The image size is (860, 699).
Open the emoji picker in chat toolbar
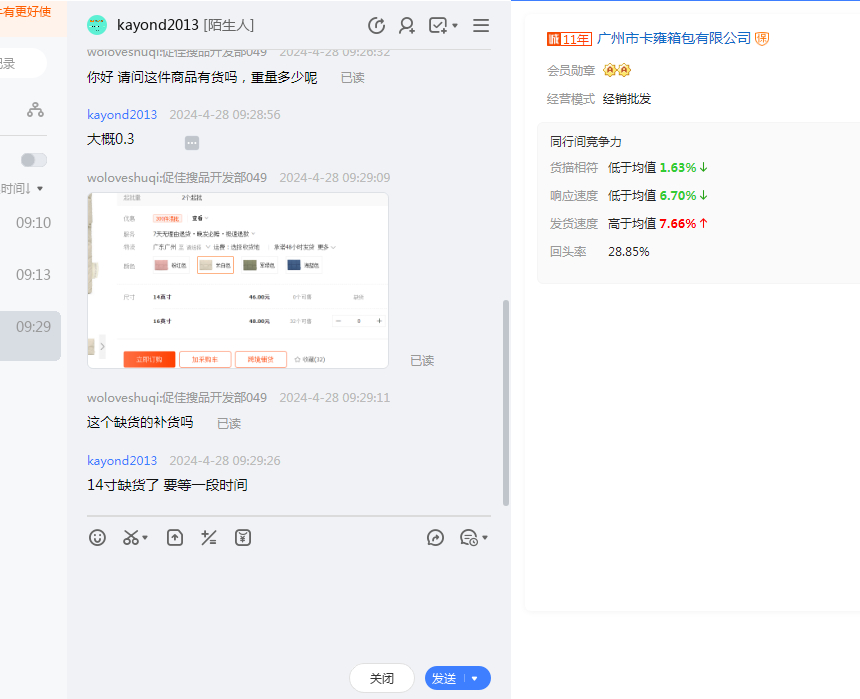click(97, 538)
